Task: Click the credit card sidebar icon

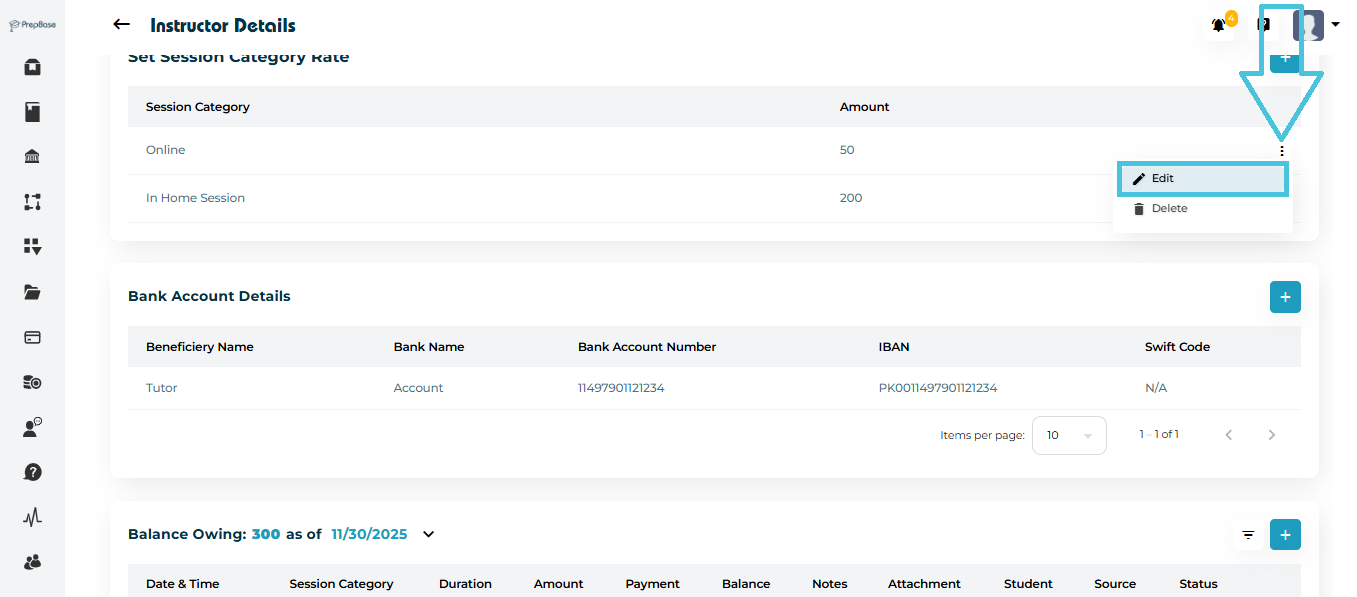Action: click(x=32, y=337)
